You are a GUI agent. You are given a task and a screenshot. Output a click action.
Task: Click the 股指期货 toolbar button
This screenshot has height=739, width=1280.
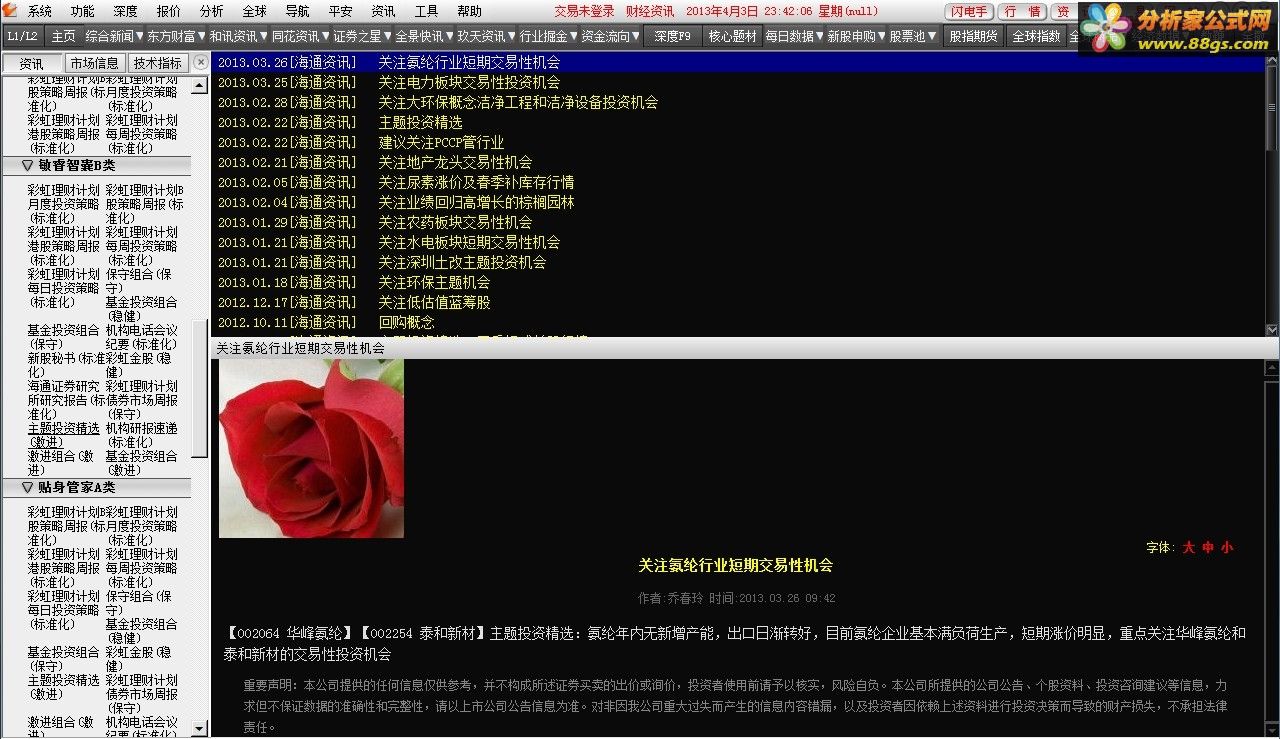pyautogui.click(x=973, y=36)
